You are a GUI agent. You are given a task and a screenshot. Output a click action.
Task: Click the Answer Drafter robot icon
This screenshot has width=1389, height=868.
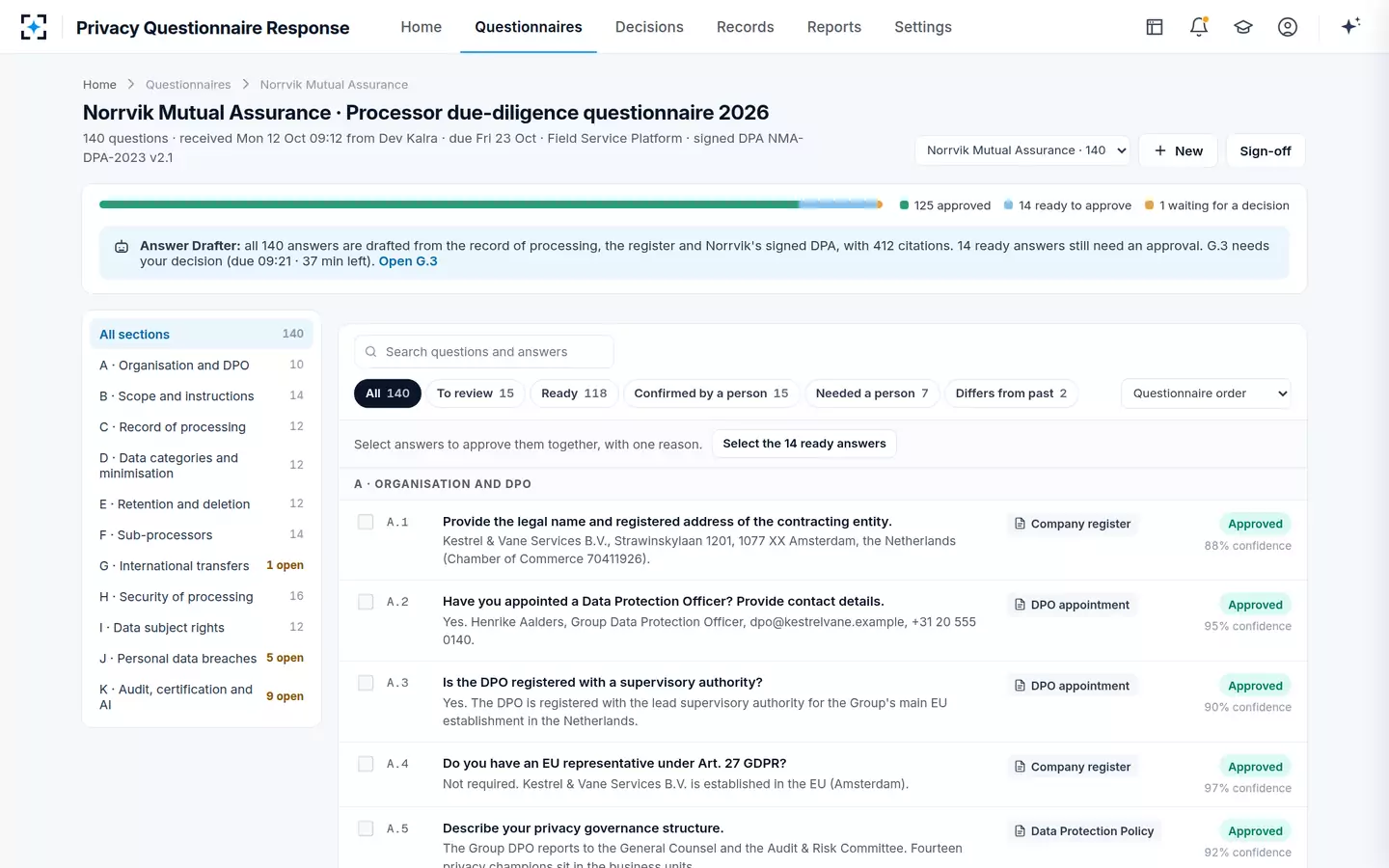coord(122,247)
